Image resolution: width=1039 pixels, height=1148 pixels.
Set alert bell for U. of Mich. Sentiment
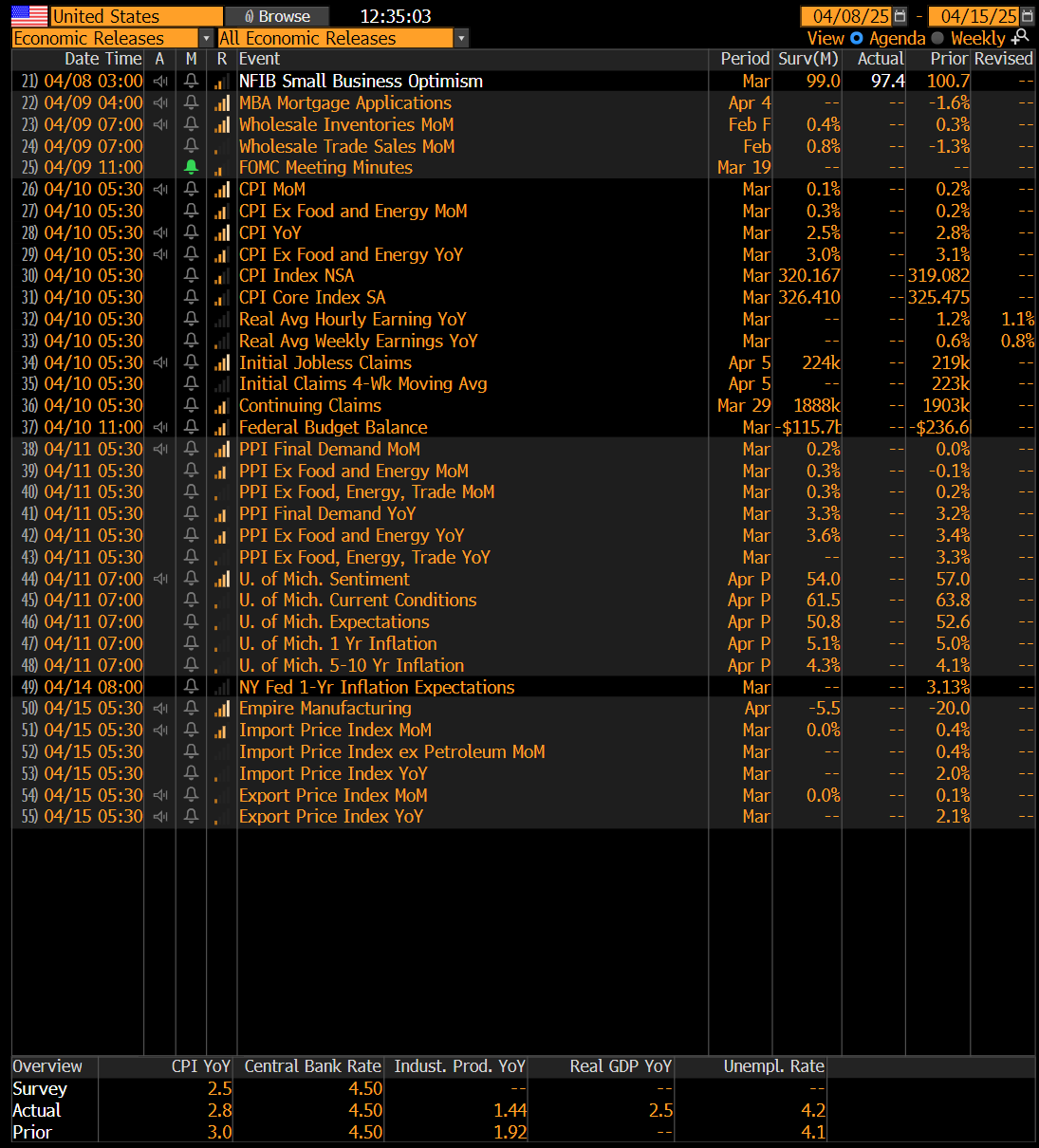191,580
